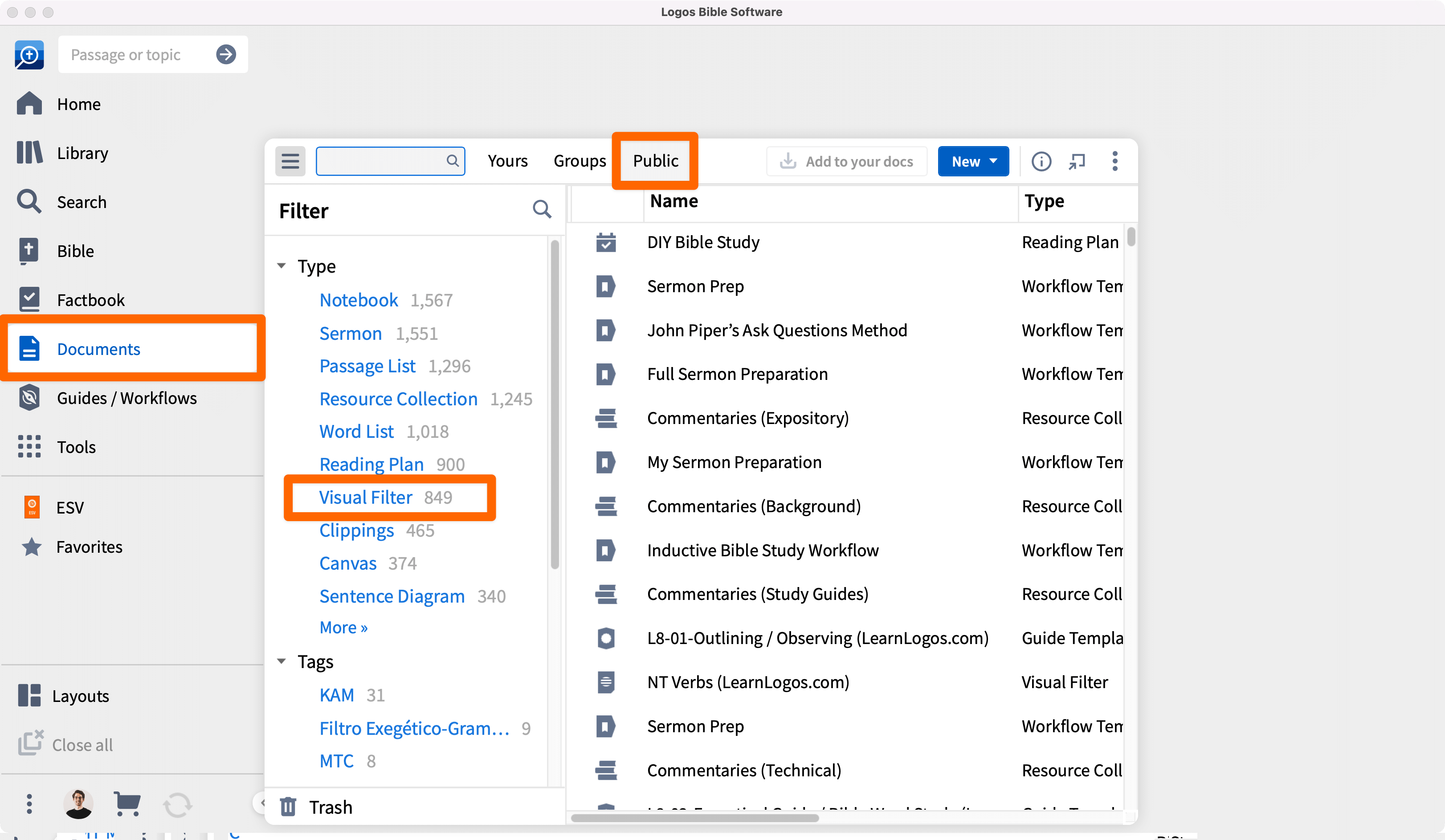Image resolution: width=1445 pixels, height=840 pixels.
Task: Open the Layouts panel
Action: 81,696
